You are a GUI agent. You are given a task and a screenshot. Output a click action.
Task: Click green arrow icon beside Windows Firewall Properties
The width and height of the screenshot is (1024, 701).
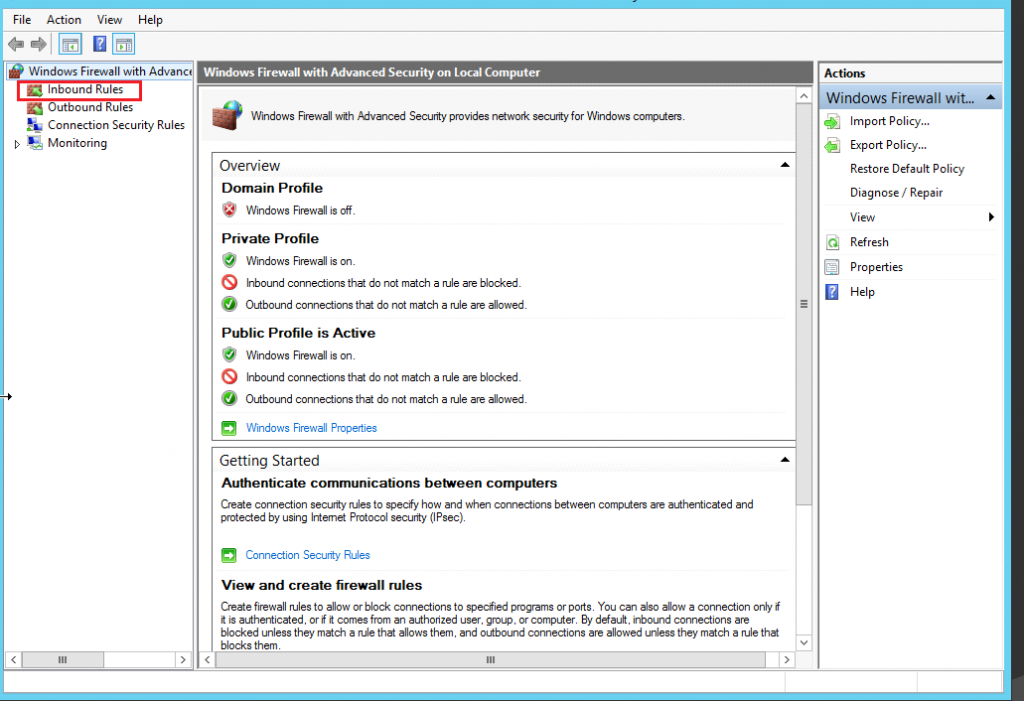coord(229,428)
